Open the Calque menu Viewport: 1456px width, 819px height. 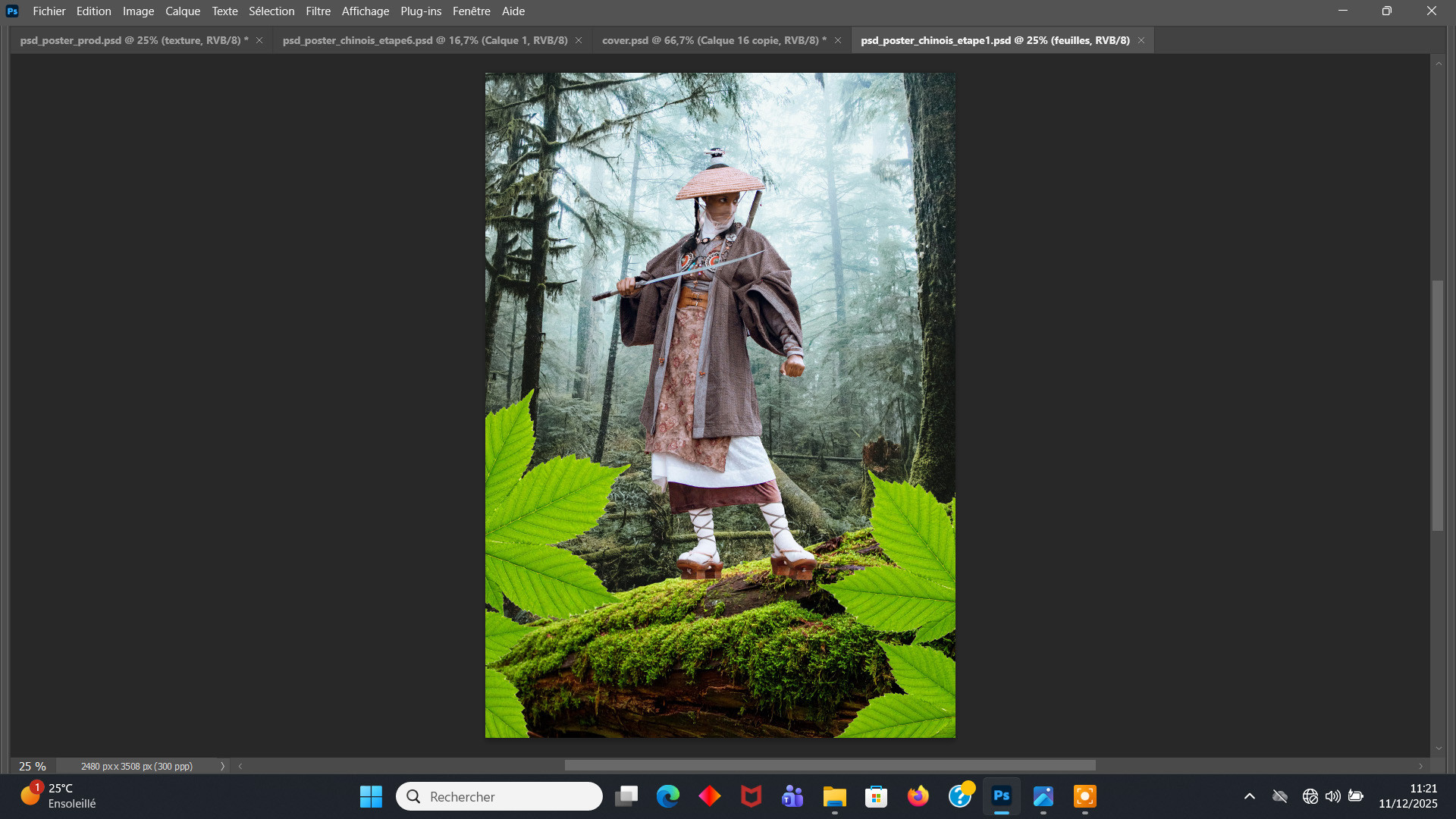(x=183, y=11)
